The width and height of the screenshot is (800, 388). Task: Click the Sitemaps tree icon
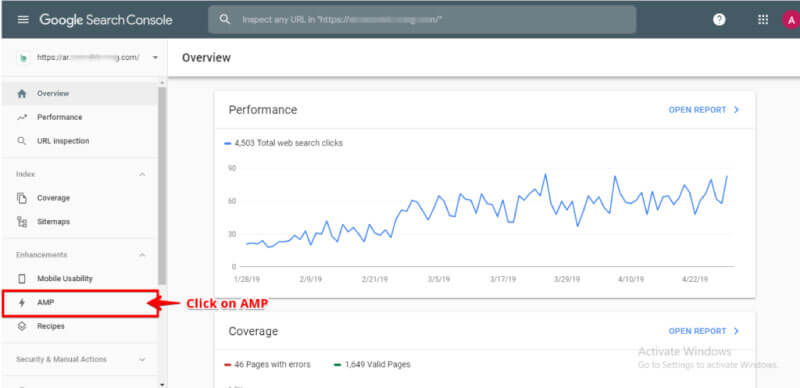point(21,222)
